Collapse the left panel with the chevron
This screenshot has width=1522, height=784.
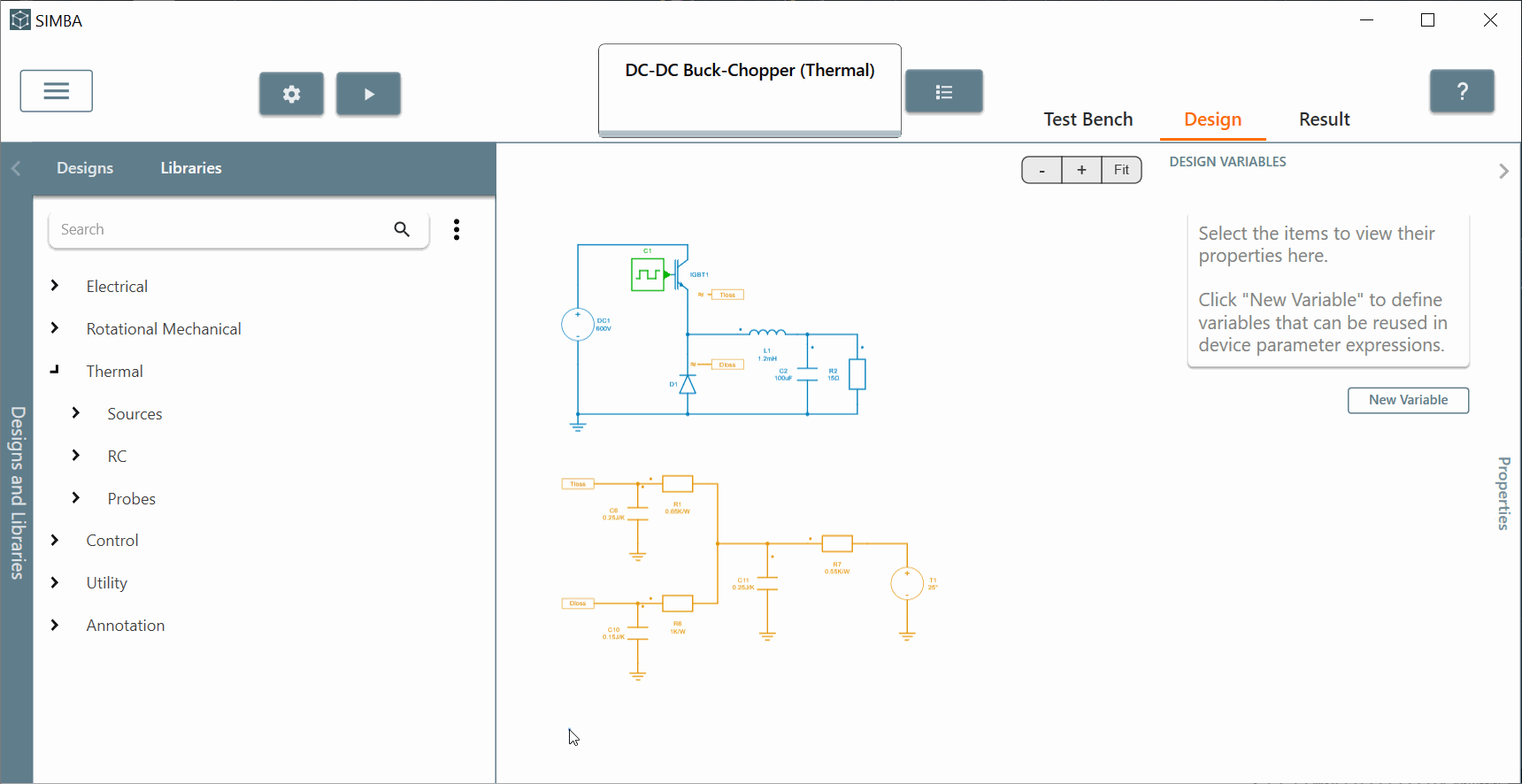pyautogui.click(x=16, y=168)
